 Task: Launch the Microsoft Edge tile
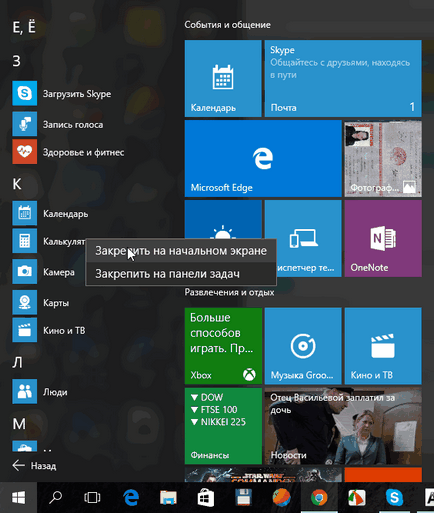[x=263, y=158]
